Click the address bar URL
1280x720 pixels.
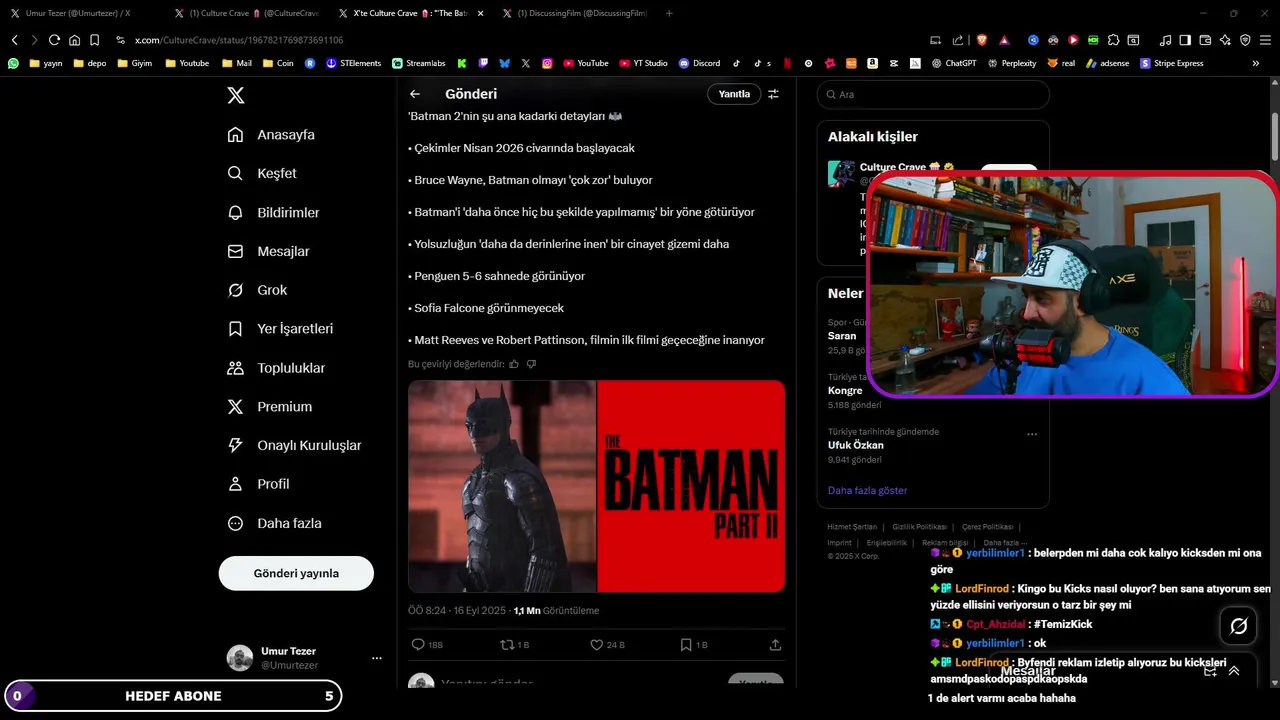click(239, 40)
